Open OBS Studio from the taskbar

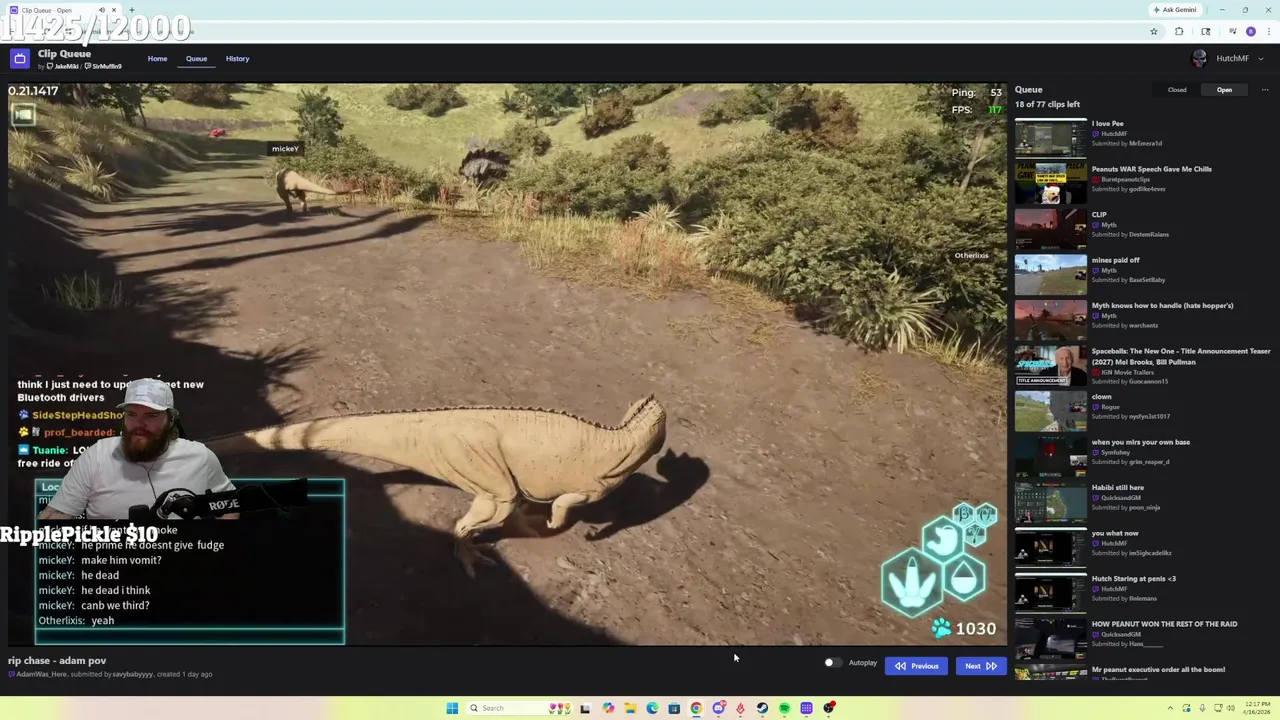(829, 708)
